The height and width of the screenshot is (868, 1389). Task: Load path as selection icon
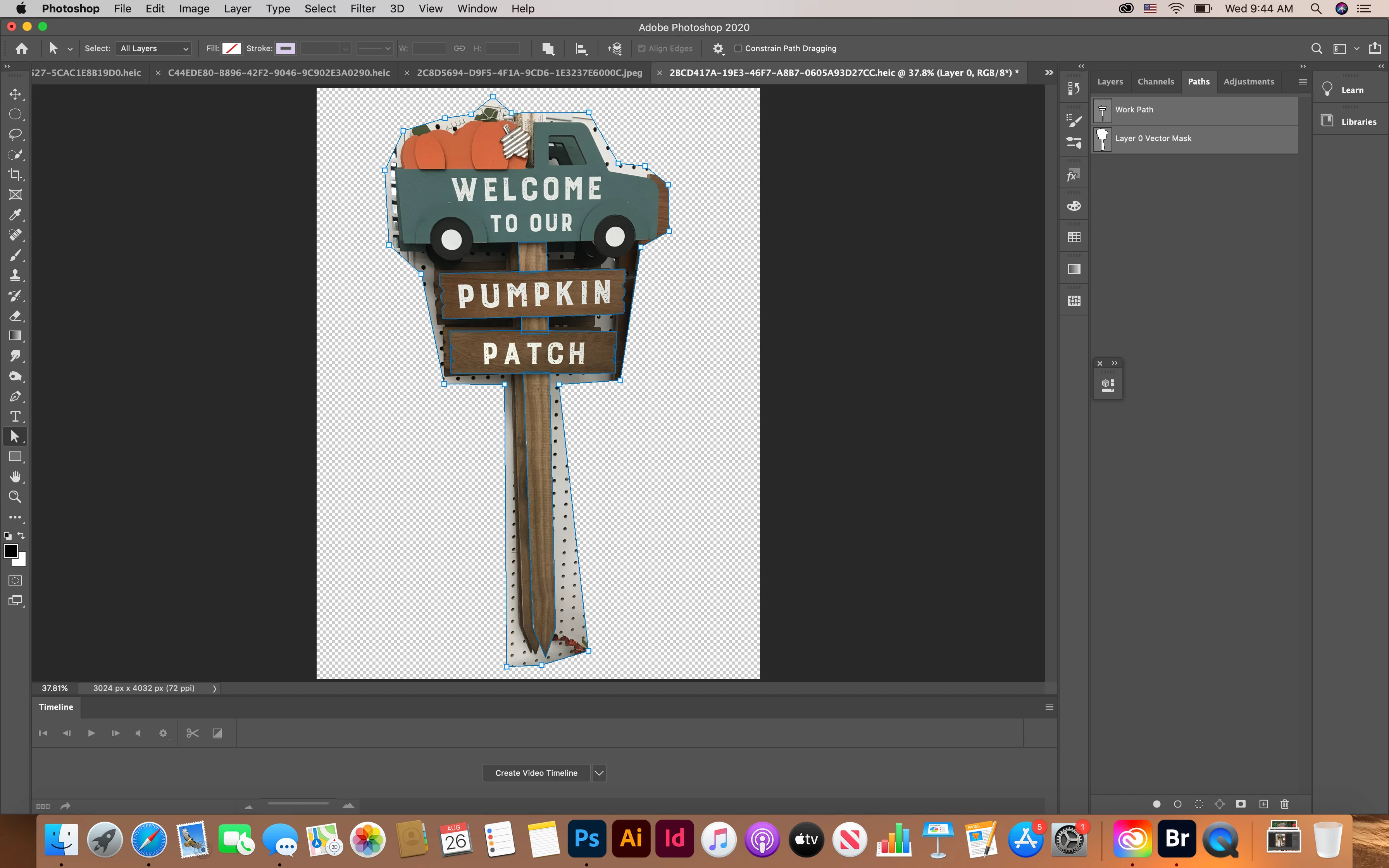(x=1198, y=804)
